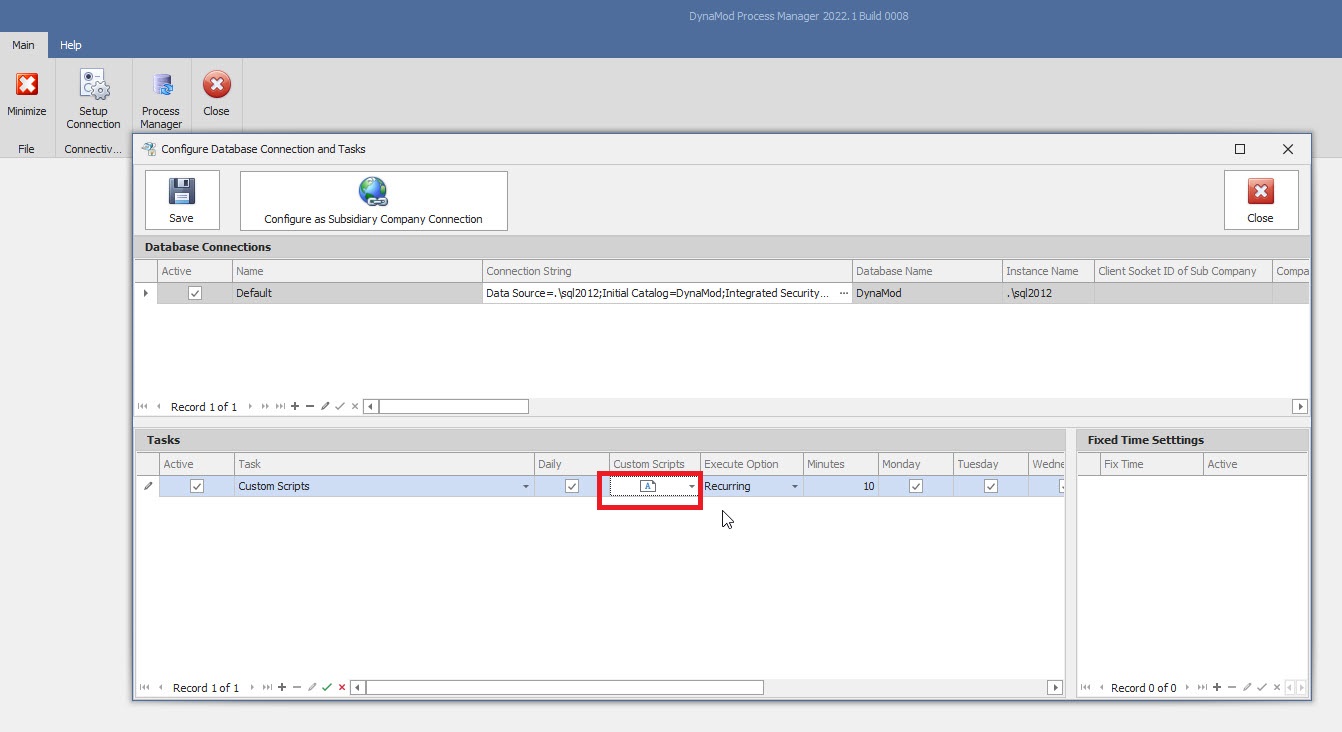Open Setup Connection from the ribbon
The width and height of the screenshot is (1342, 732).
click(x=93, y=100)
